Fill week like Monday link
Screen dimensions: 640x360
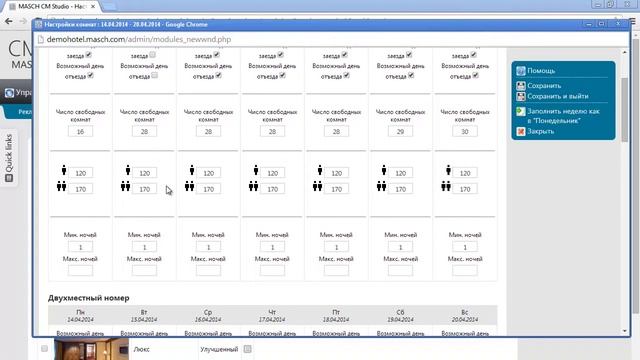pyautogui.click(x=563, y=116)
